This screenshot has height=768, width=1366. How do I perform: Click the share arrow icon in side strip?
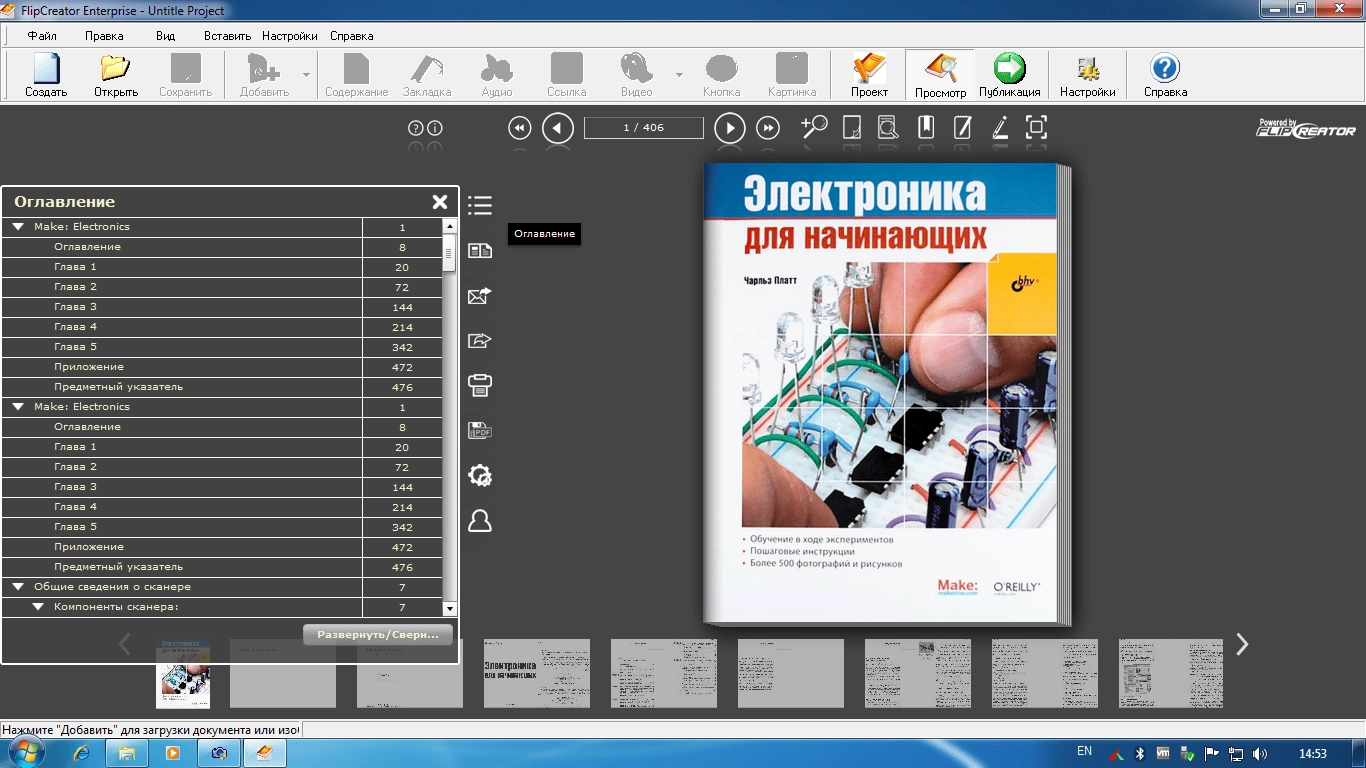point(480,341)
